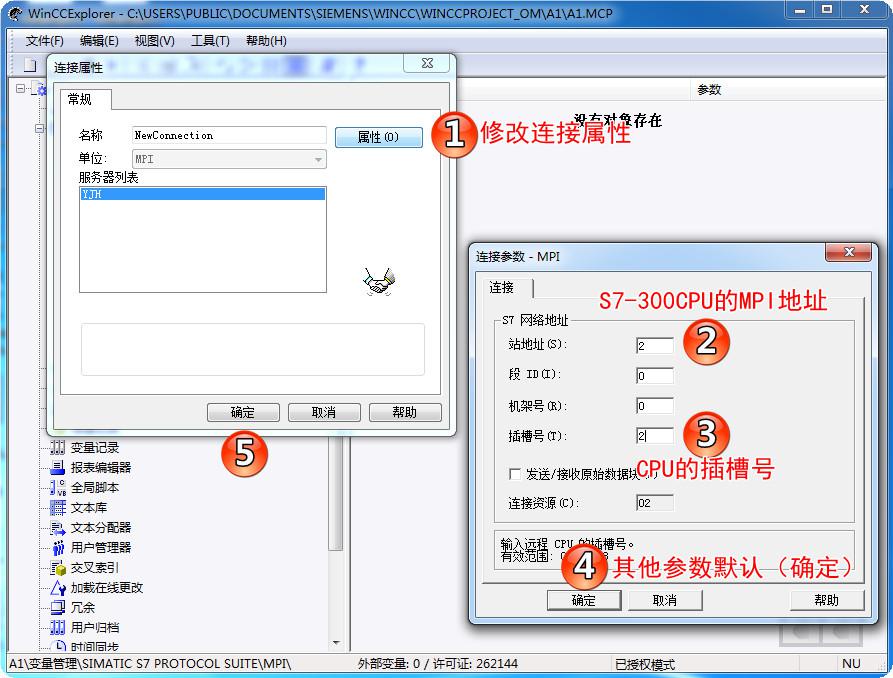This screenshot has height=678, width=893.
Task: Open the 视图(V) menu
Action: pos(154,41)
